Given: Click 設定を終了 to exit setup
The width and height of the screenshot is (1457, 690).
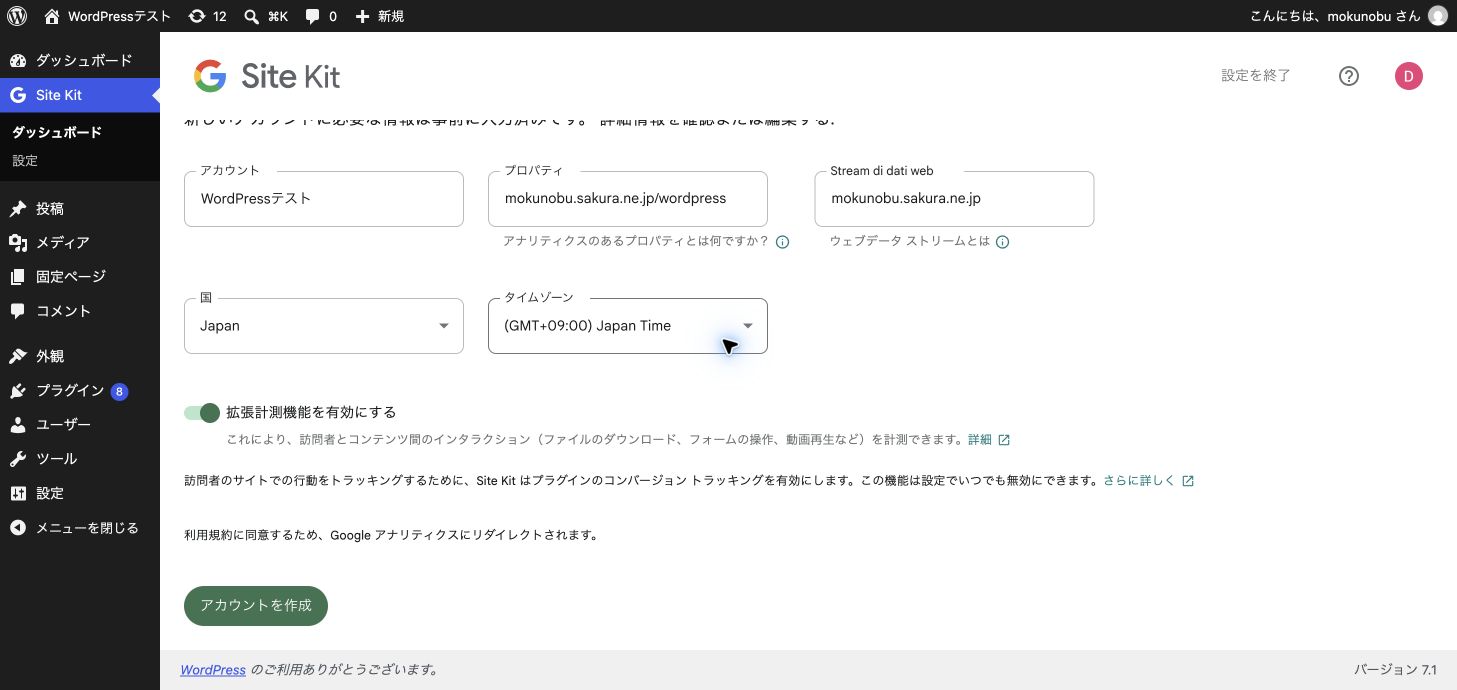Looking at the screenshot, I should point(1256,76).
